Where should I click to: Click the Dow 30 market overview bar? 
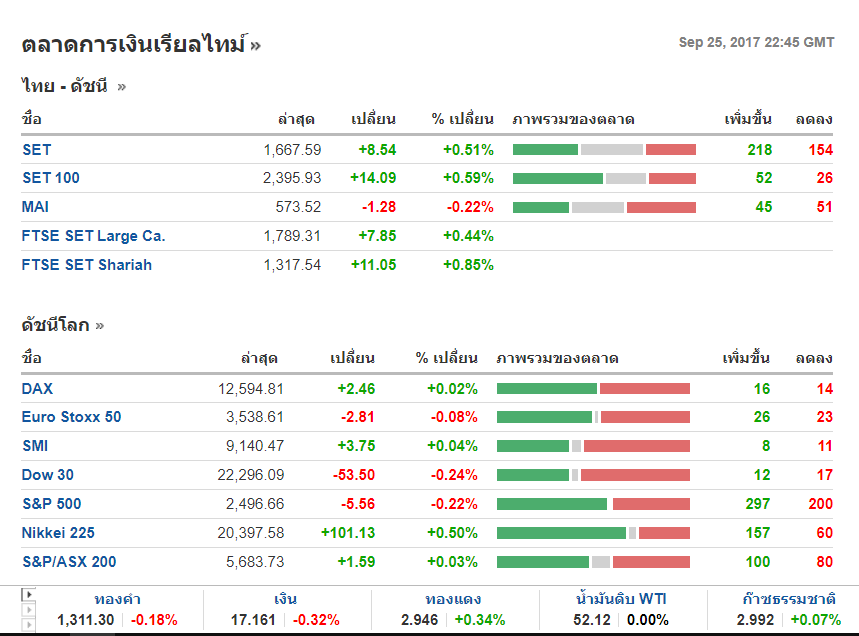(593, 475)
